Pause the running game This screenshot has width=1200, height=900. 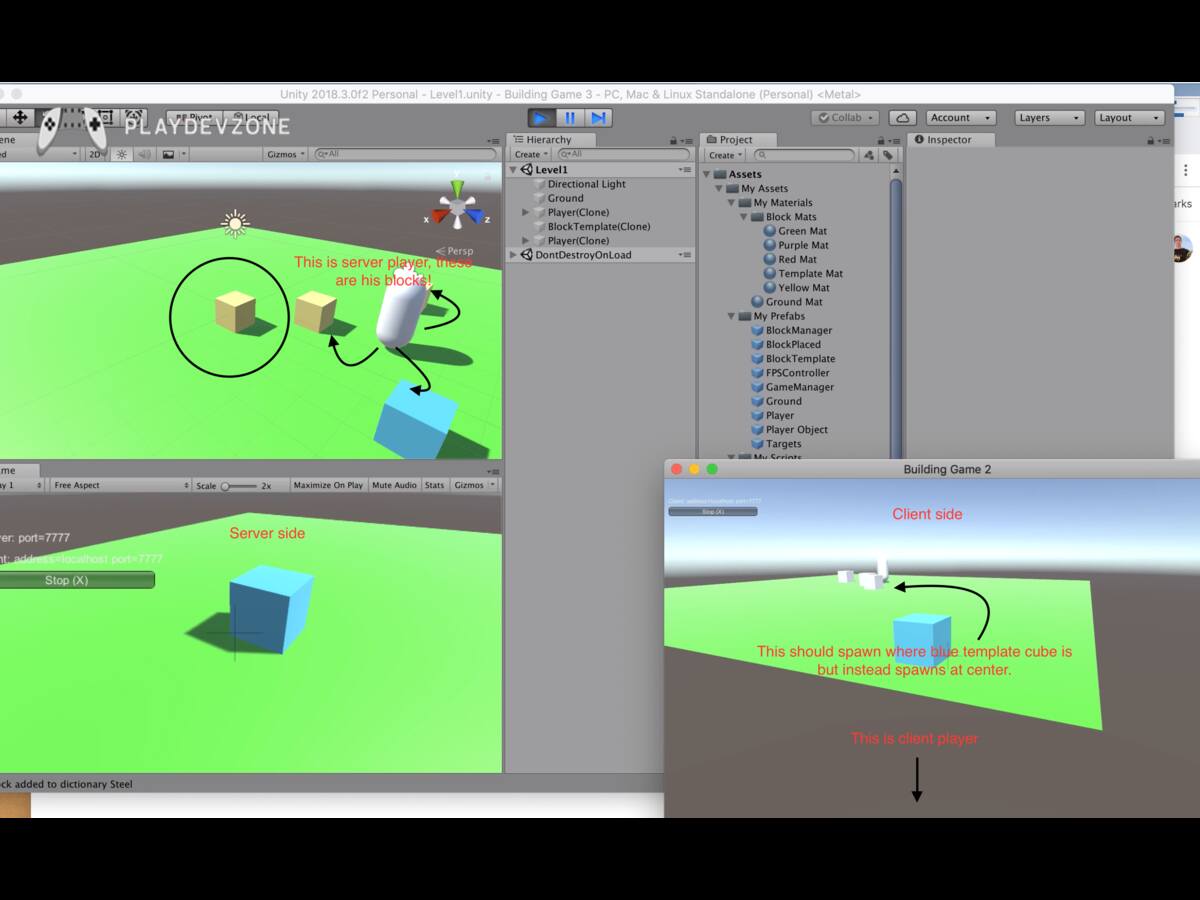pyautogui.click(x=569, y=118)
